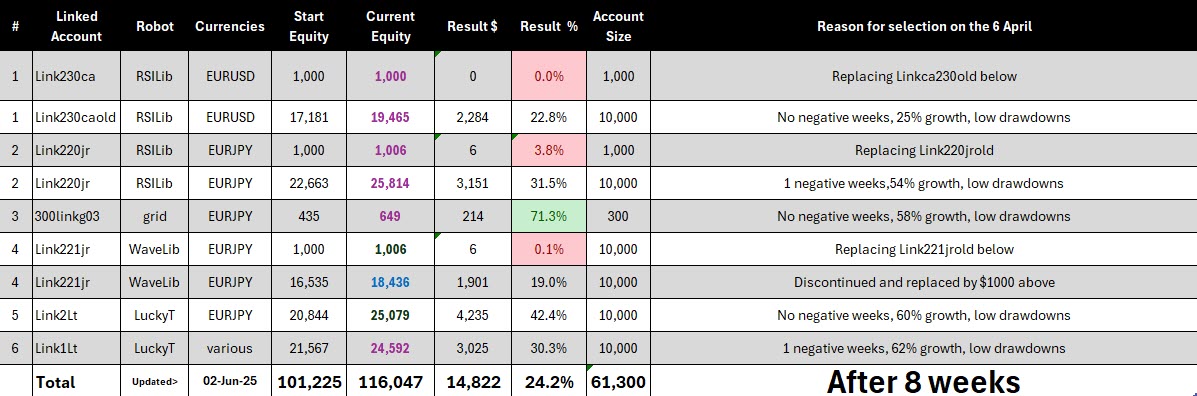Click the total 61,300 account size cell
Screen dimensions: 1197x396
click(618, 382)
